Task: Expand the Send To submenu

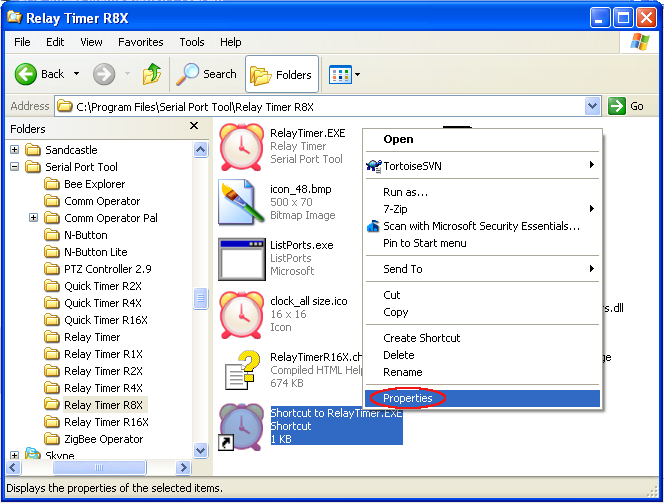Action: (482, 269)
